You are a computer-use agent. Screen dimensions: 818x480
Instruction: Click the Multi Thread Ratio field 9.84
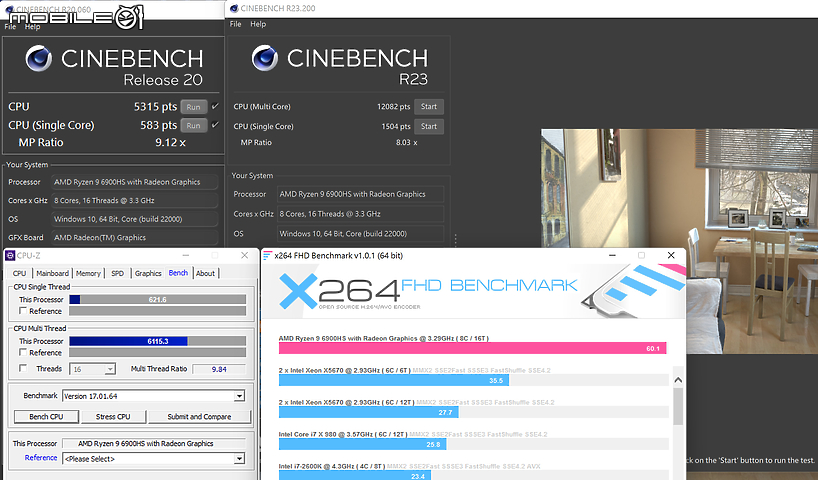[219, 369]
